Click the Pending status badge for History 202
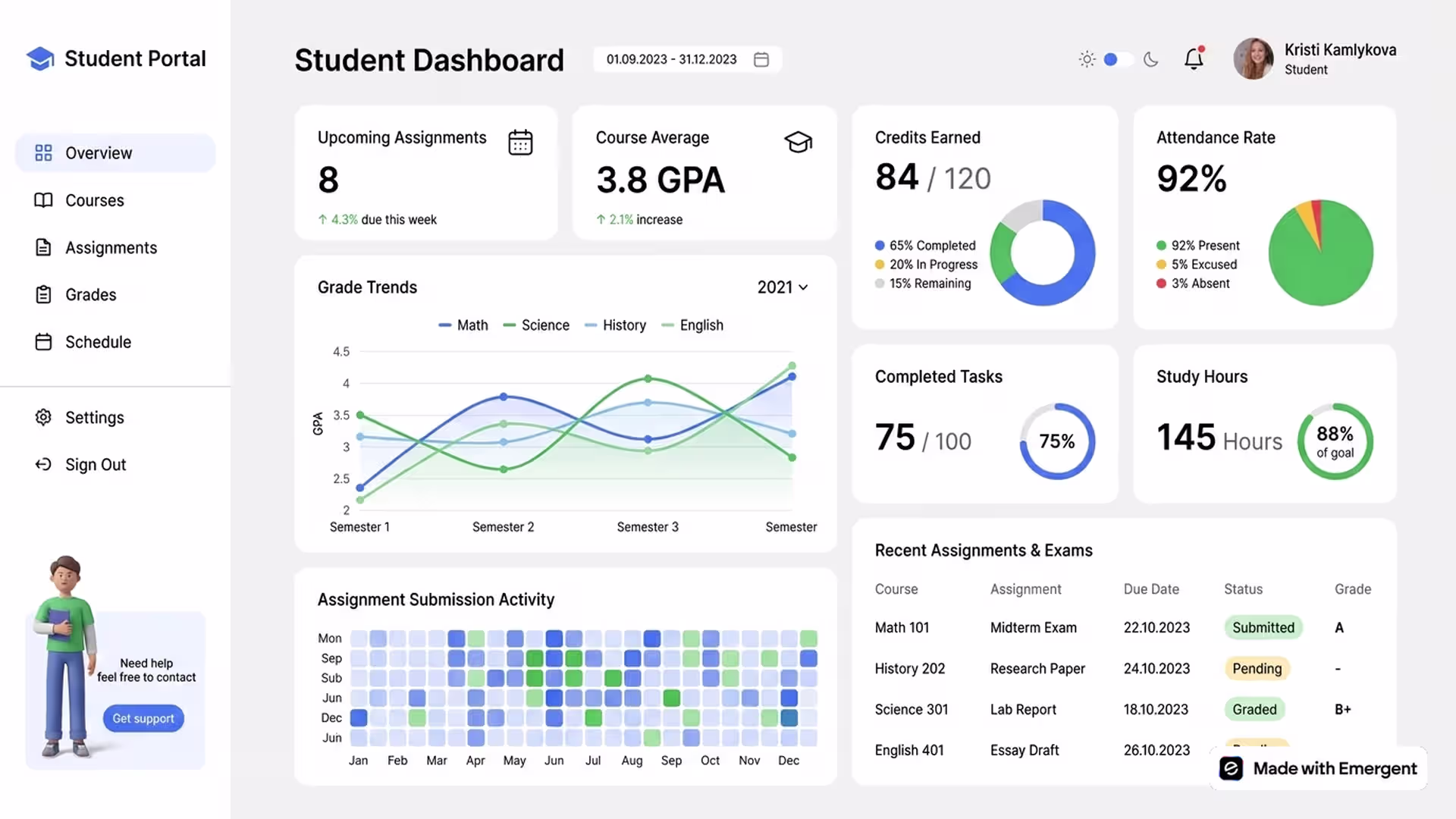 pyautogui.click(x=1257, y=668)
